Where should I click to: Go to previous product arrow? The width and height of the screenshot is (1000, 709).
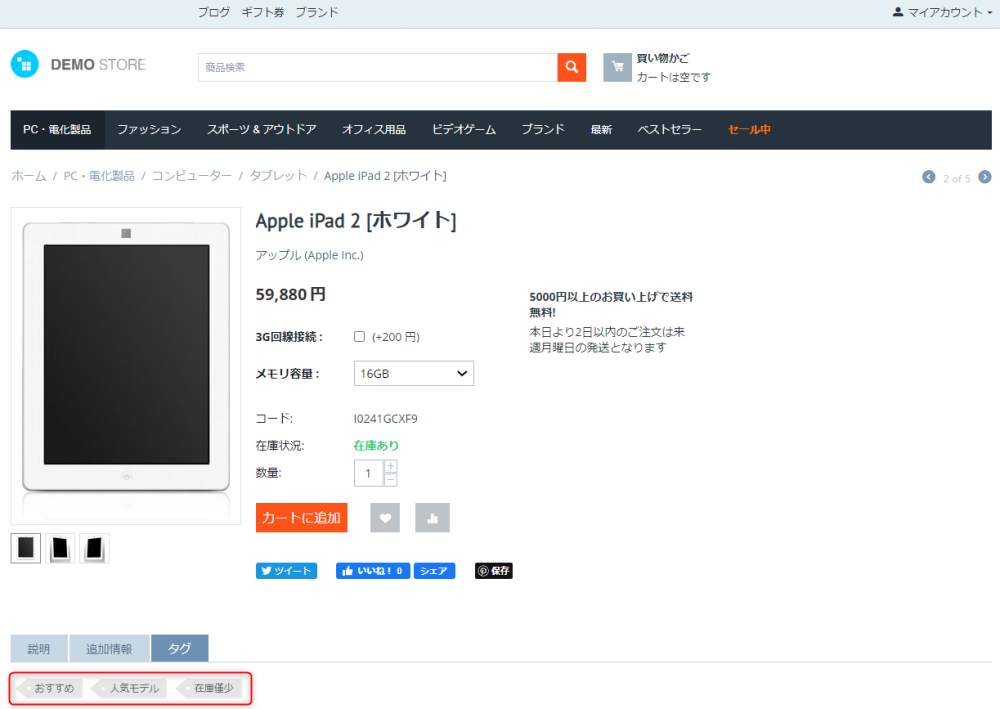coord(929,177)
